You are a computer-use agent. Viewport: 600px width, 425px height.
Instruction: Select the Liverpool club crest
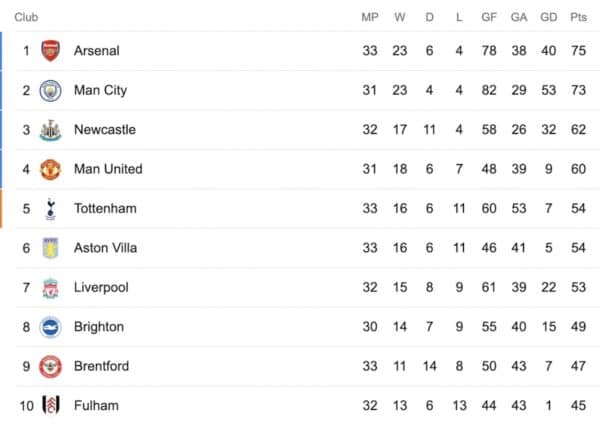pyautogui.click(x=51, y=288)
